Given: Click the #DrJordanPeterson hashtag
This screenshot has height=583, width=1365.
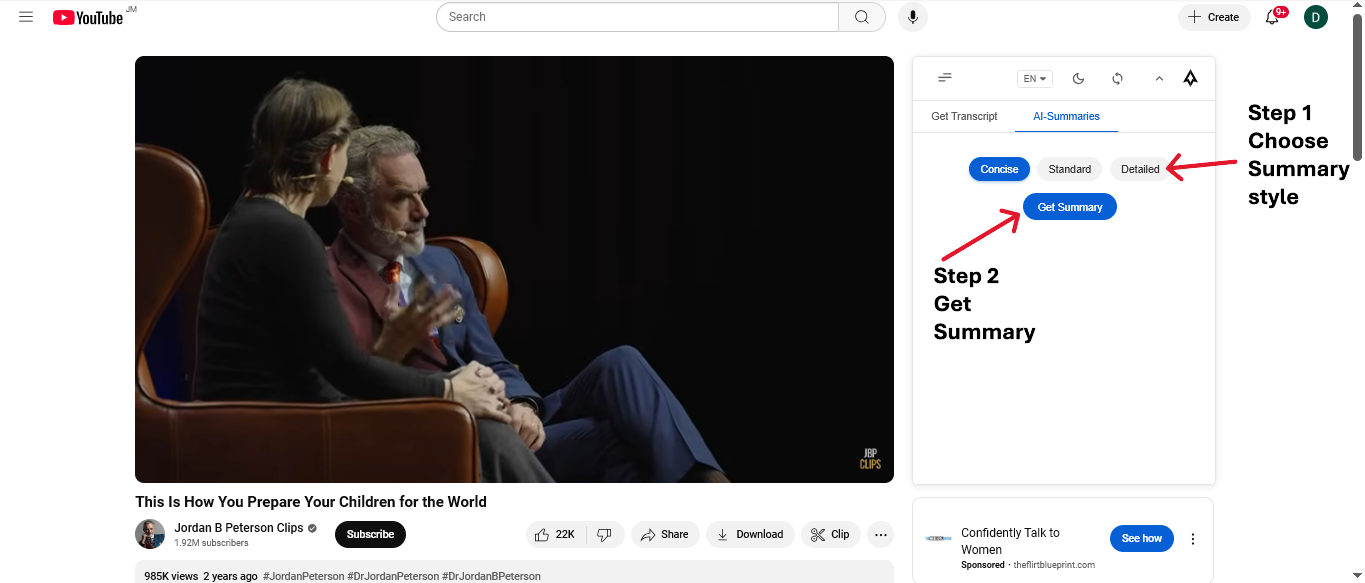Looking at the screenshot, I should pos(393,576).
